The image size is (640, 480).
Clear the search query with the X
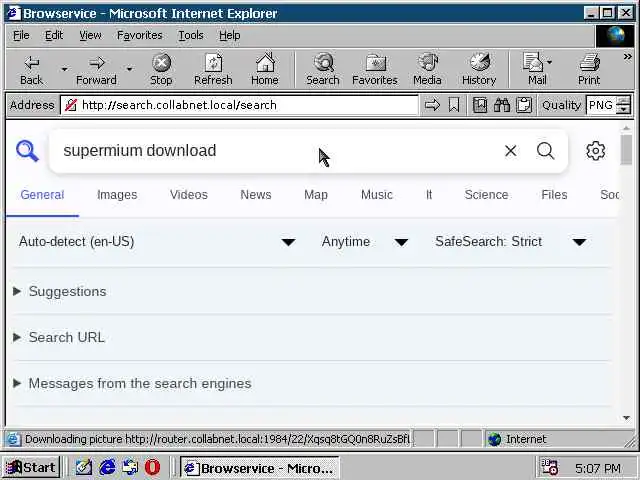pyautogui.click(x=511, y=151)
